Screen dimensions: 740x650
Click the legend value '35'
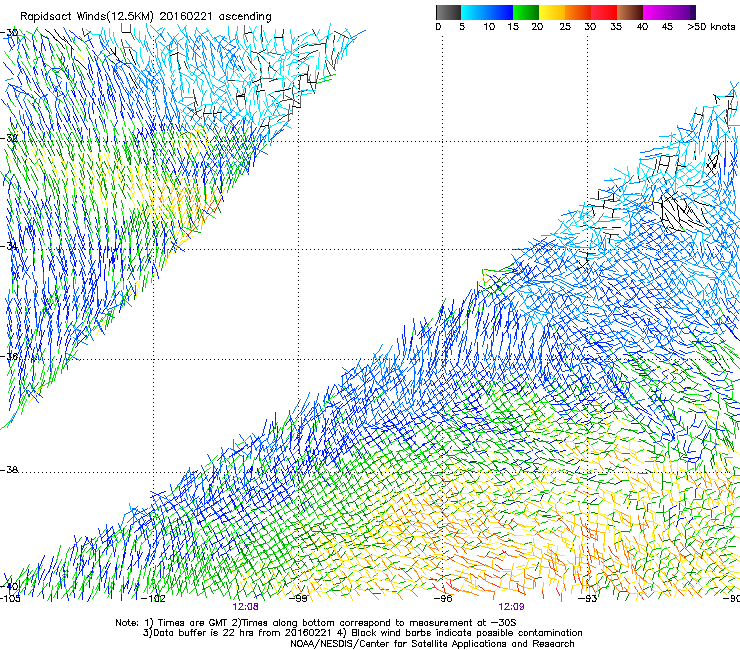pyautogui.click(x=616, y=27)
